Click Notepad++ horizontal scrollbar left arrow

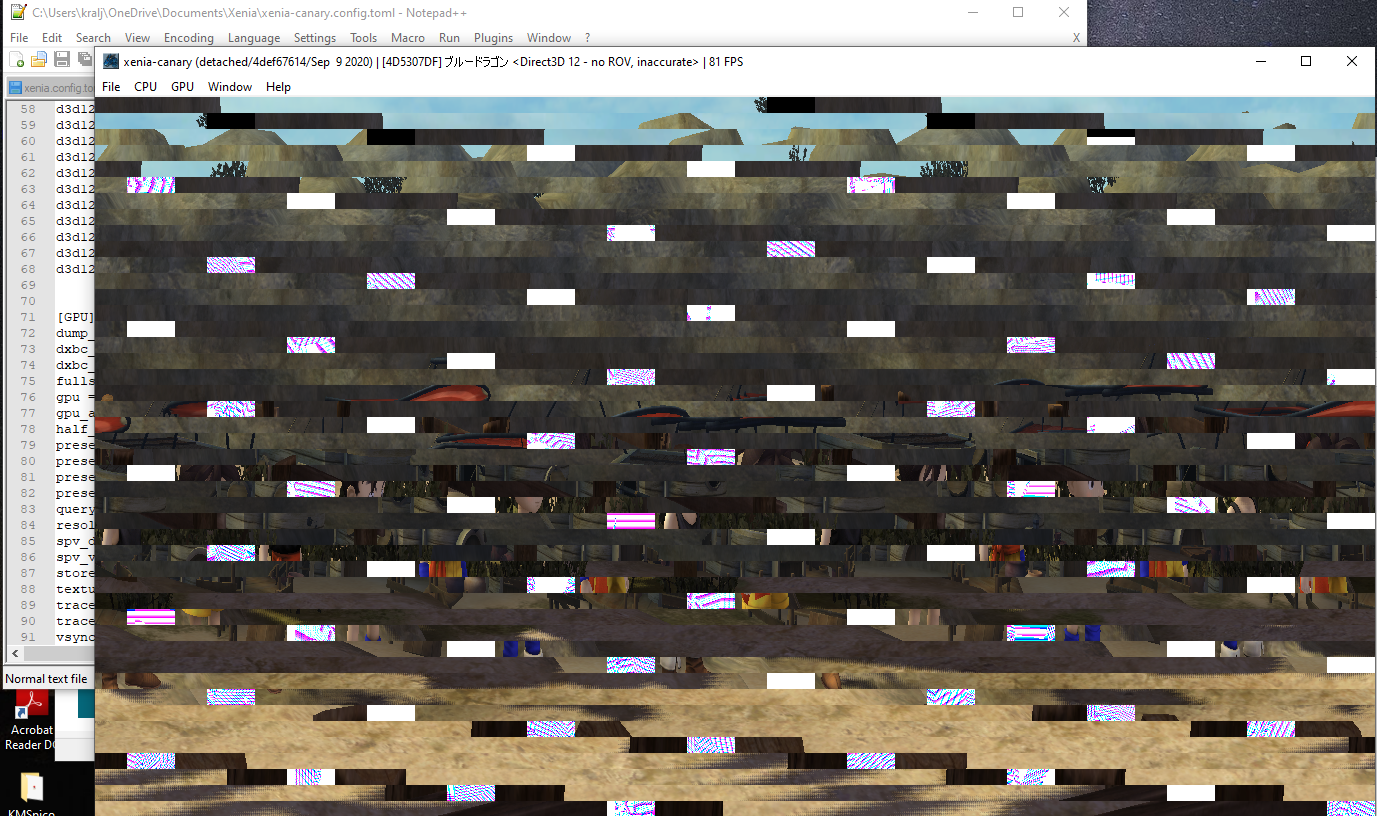(x=13, y=653)
